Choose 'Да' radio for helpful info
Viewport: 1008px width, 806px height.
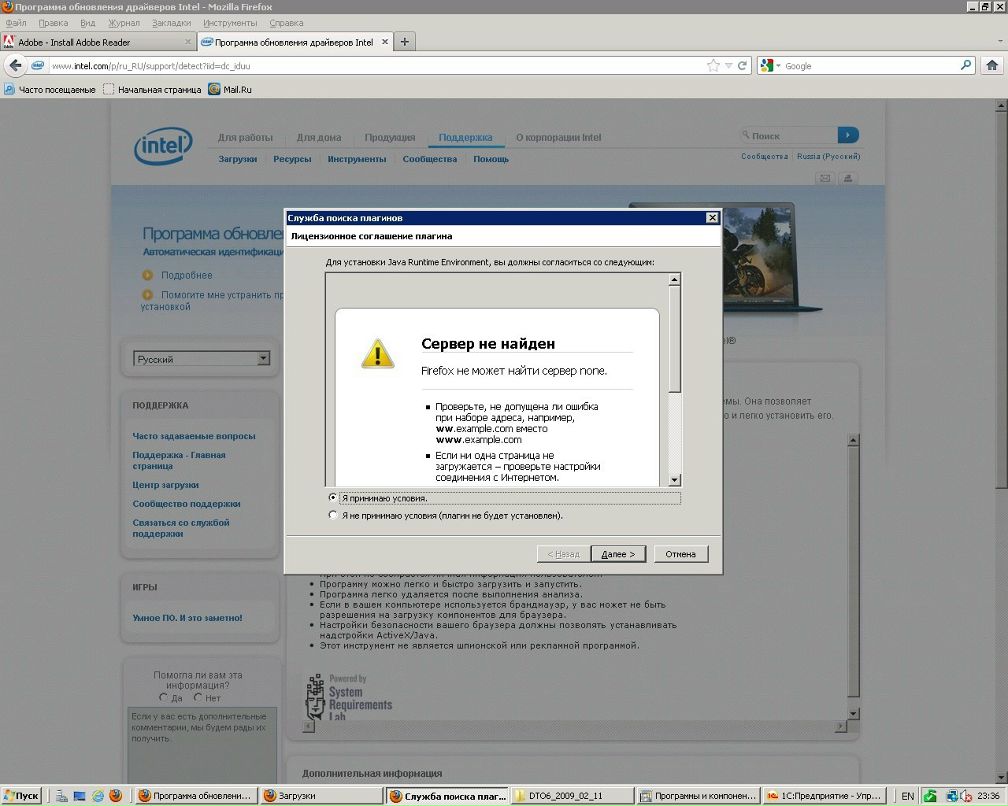click(164, 698)
